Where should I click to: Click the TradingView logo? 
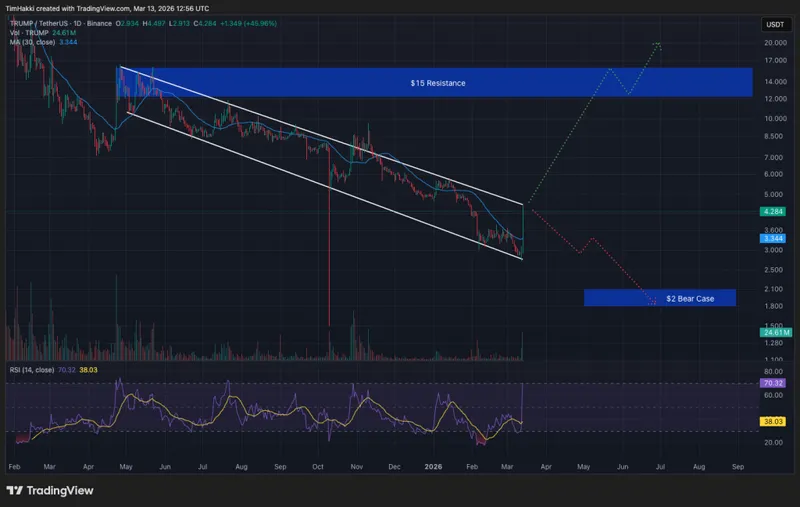[x=50, y=491]
